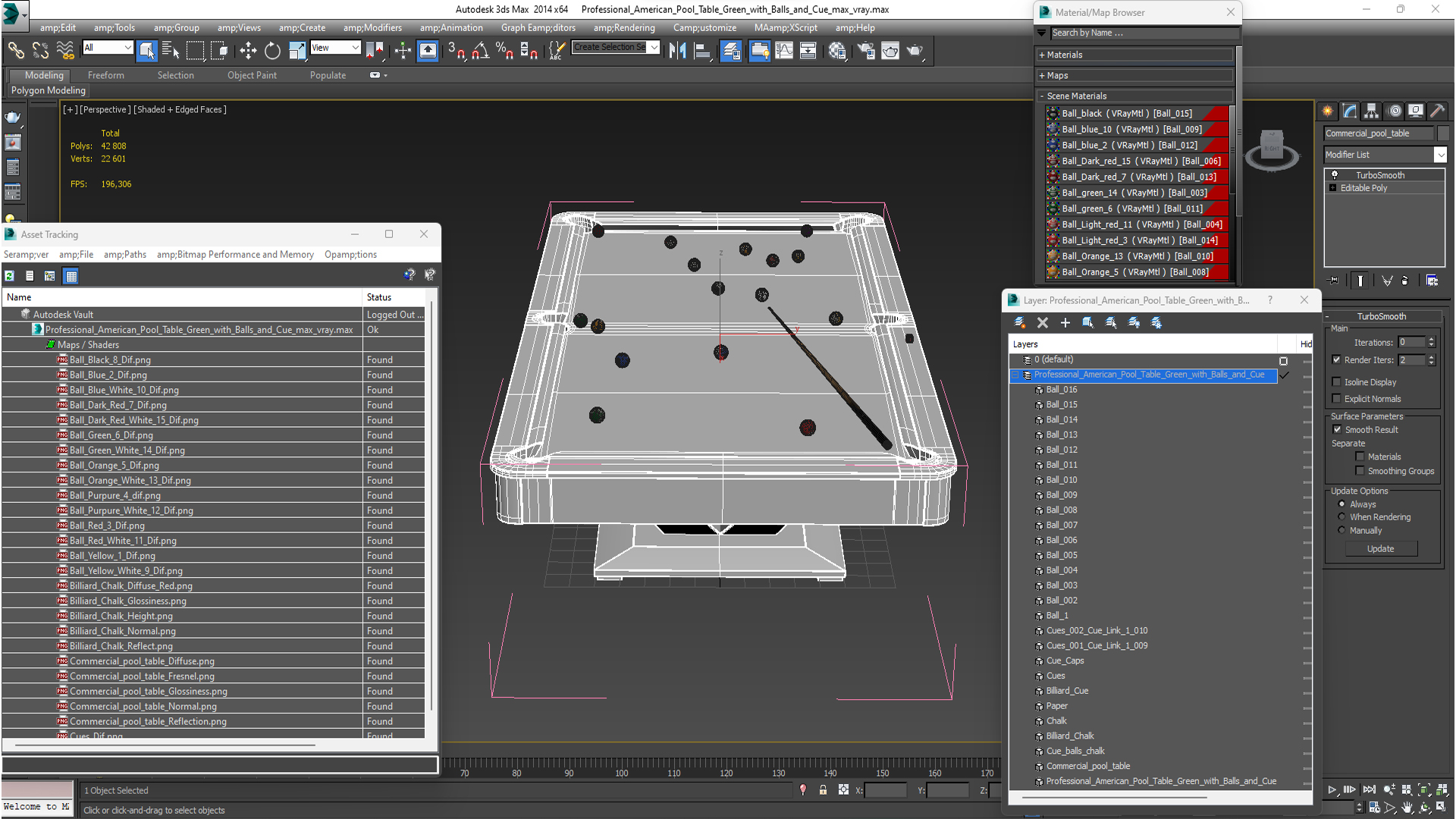
Task: Open the selection filter All dropdown
Action: [x=108, y=48]
